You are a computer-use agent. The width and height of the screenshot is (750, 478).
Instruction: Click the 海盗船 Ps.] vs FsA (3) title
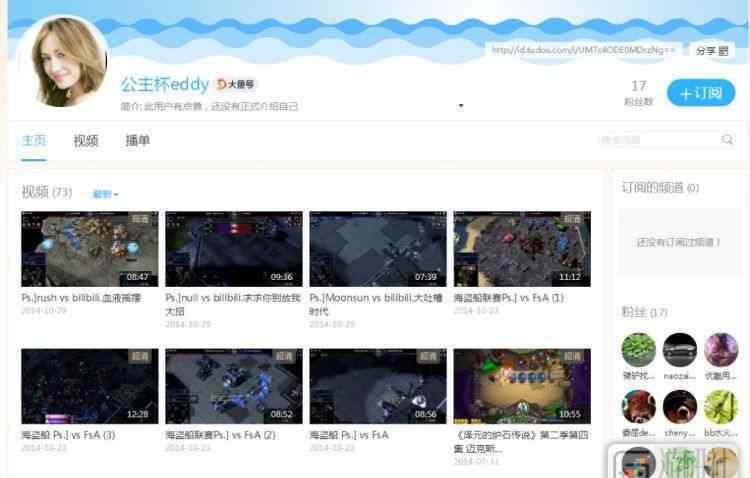coord(68,435)
